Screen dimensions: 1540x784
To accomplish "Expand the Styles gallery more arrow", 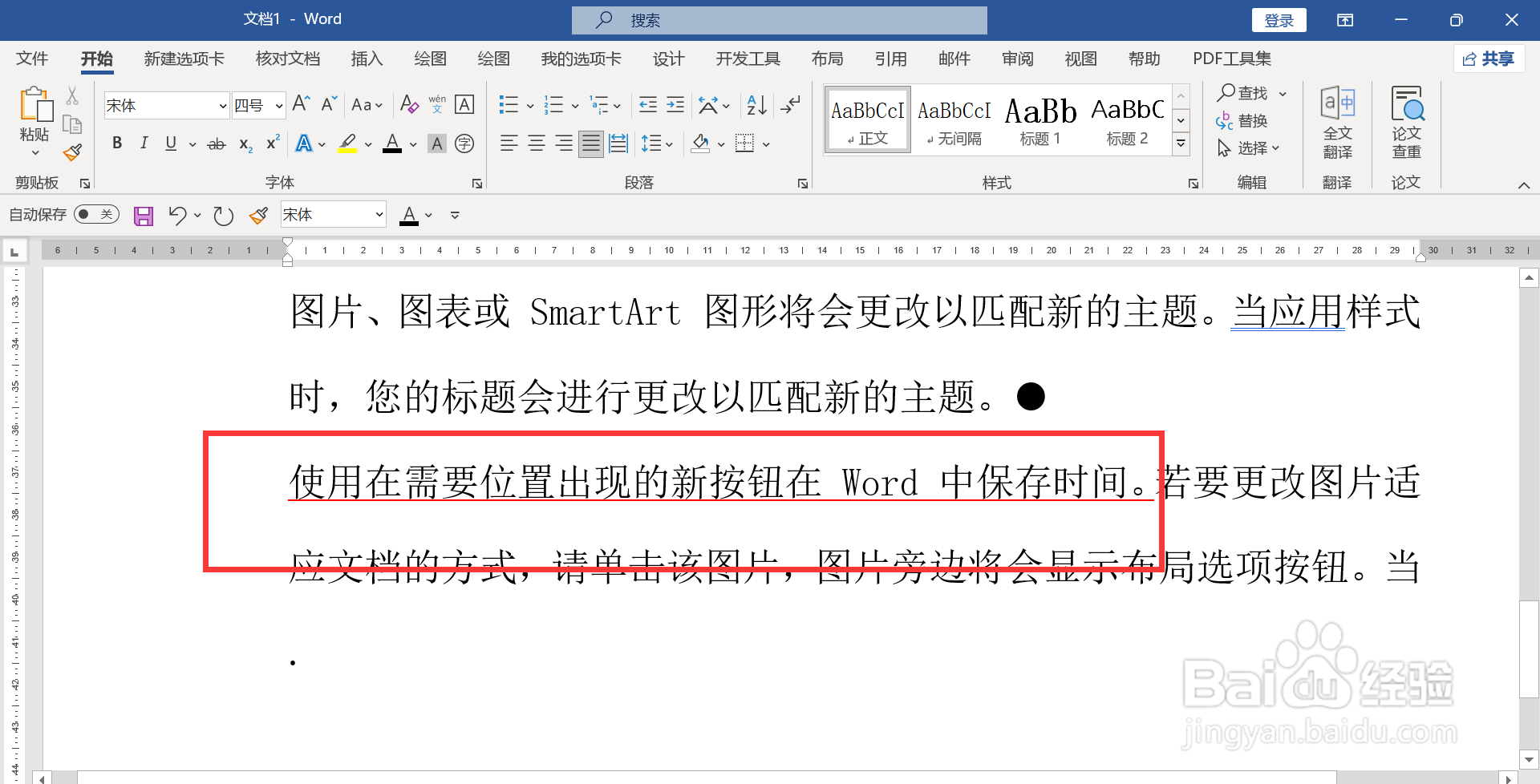I will click(x=1181, y=144).
